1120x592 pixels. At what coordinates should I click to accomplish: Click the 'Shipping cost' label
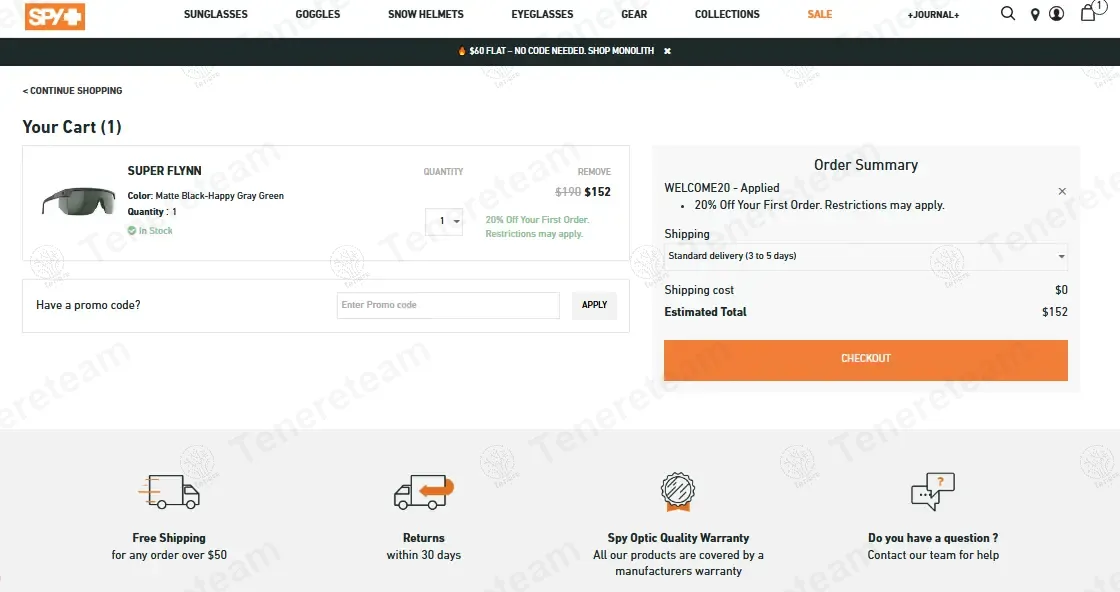699,290
